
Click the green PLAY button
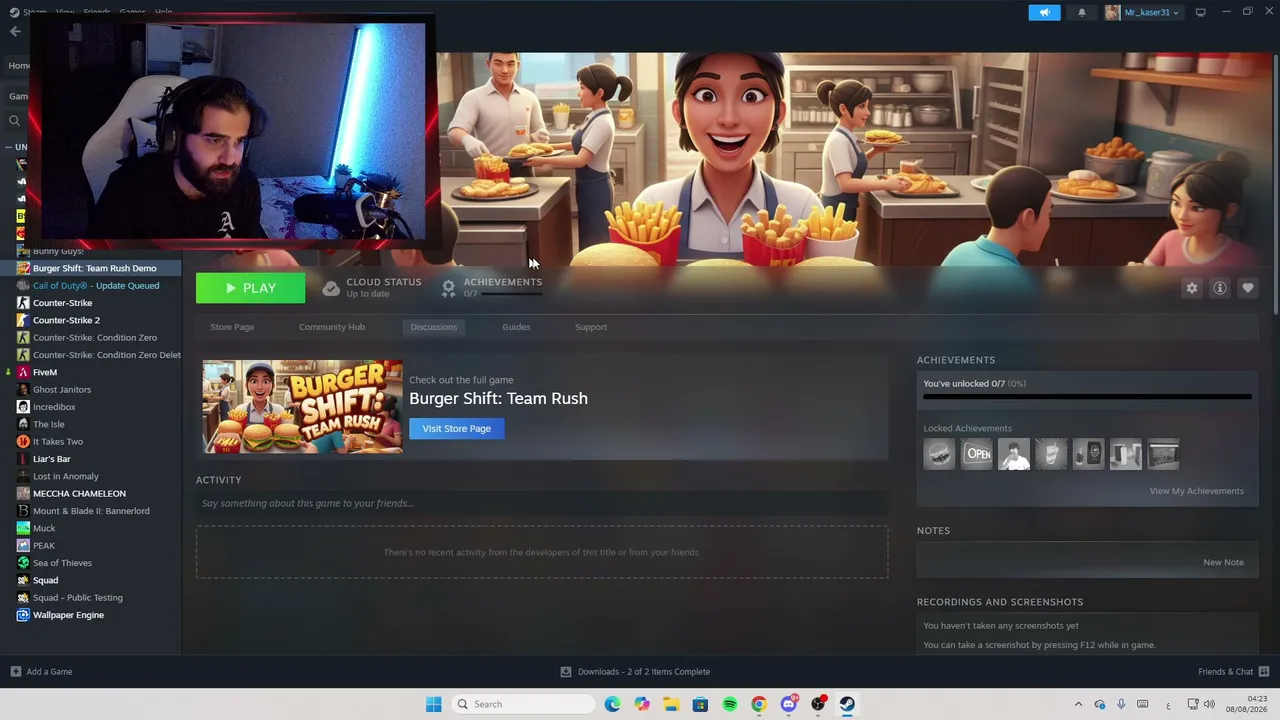coord(251,288)
